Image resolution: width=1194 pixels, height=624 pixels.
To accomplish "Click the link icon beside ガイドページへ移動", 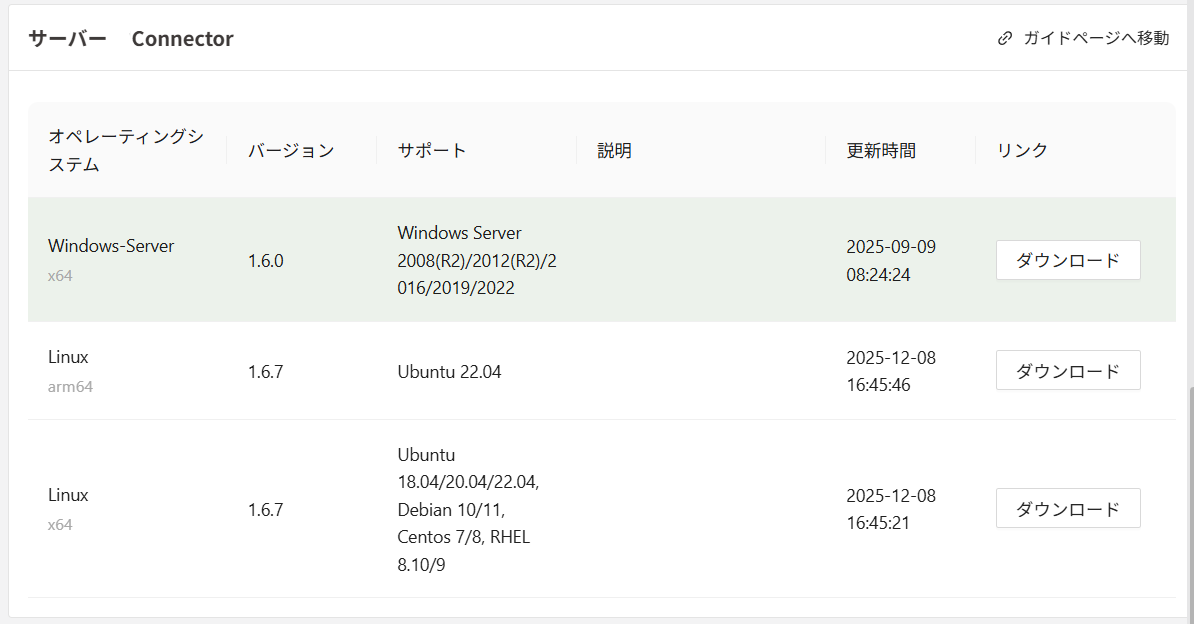I will click(x=1004, y=37).
